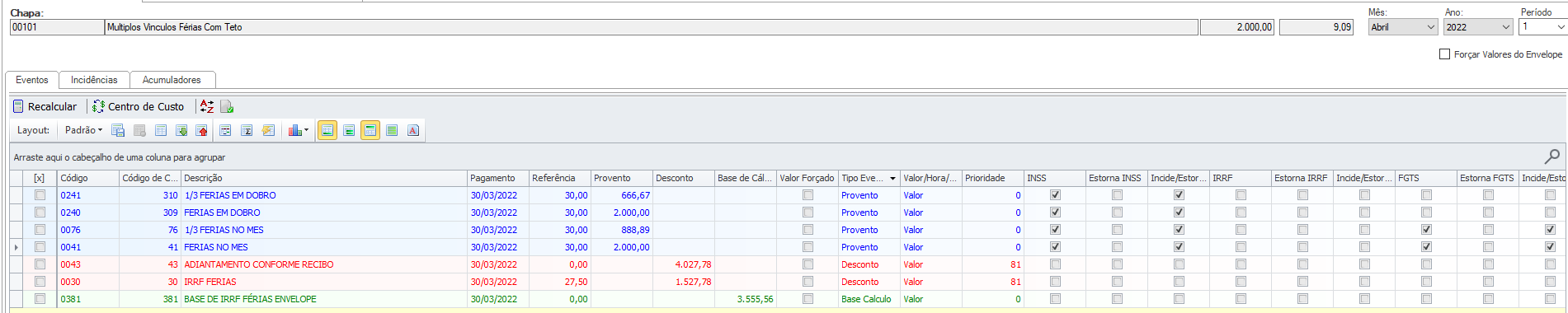The width and height of the screenshot is (1568, 313).
Task: Sort by the Provento column header
Action: point(622,178)
